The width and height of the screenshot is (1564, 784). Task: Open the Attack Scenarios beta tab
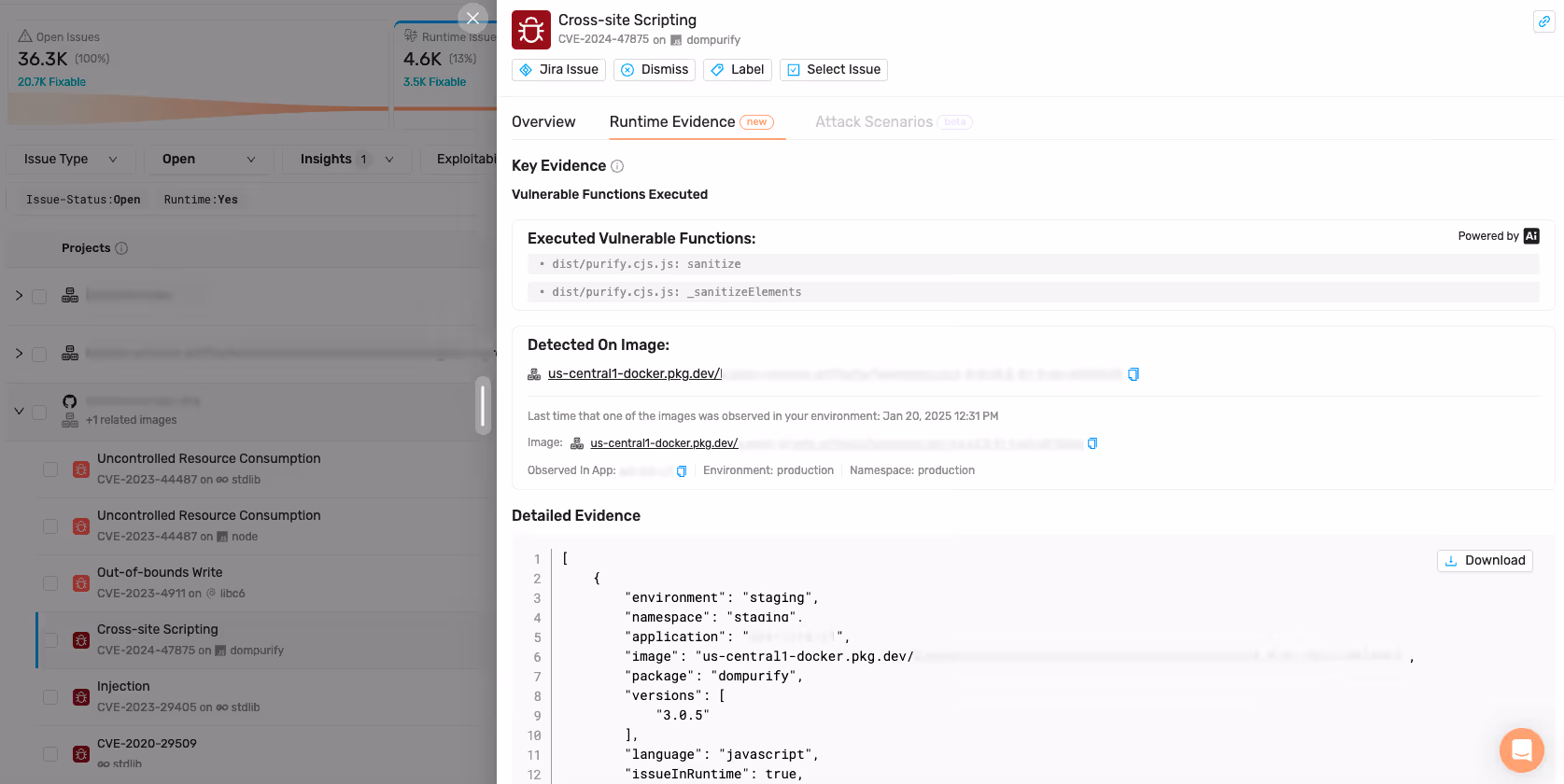894,122
